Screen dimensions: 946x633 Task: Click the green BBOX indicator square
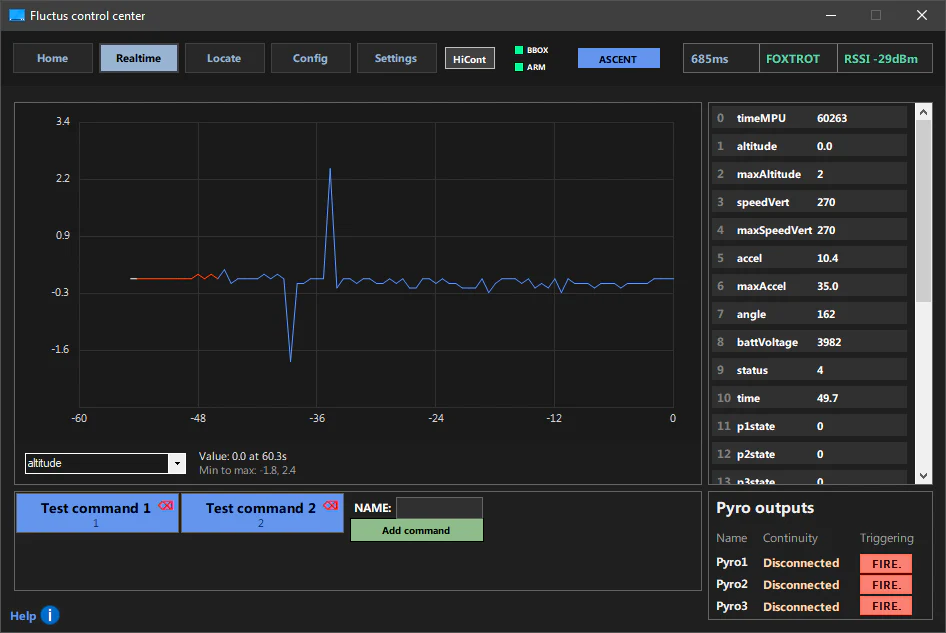click(519, 50)
